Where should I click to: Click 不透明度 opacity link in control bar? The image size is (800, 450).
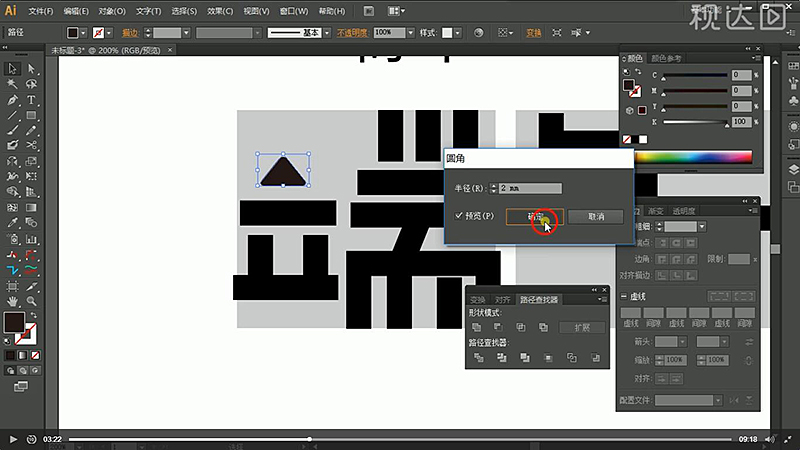tap(353, 33)
